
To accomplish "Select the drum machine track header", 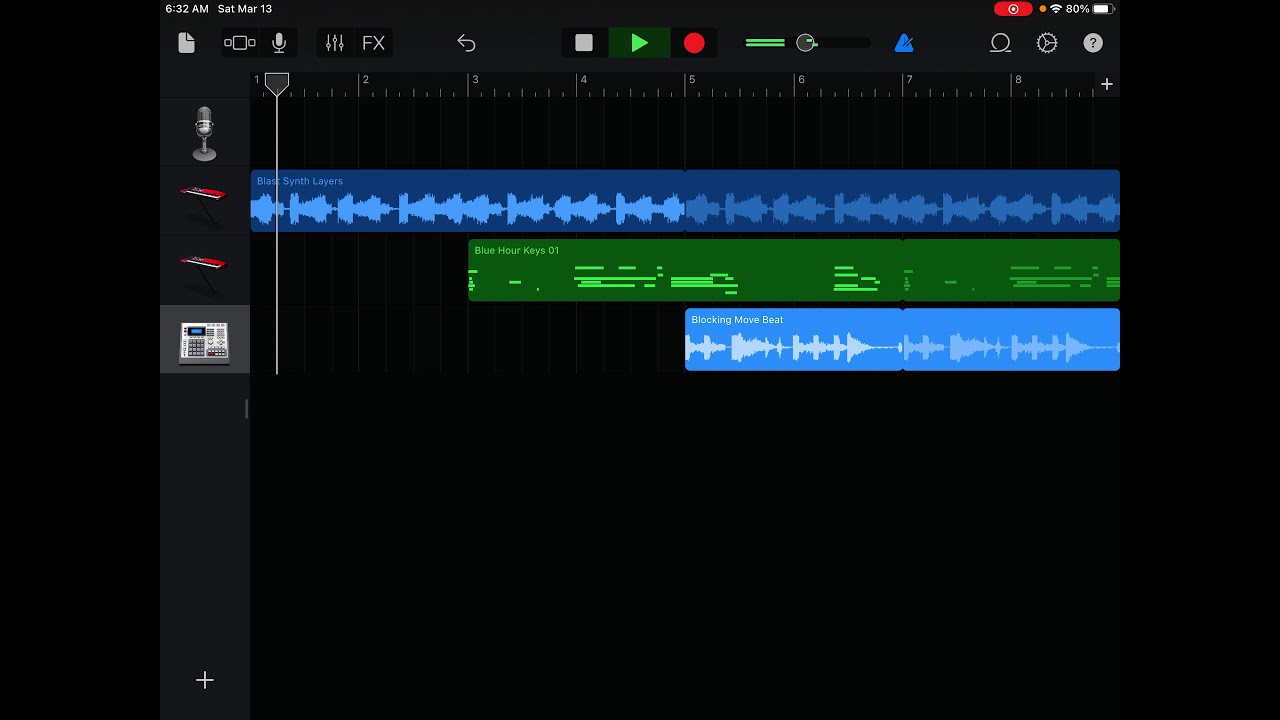I will pos(204,341).
